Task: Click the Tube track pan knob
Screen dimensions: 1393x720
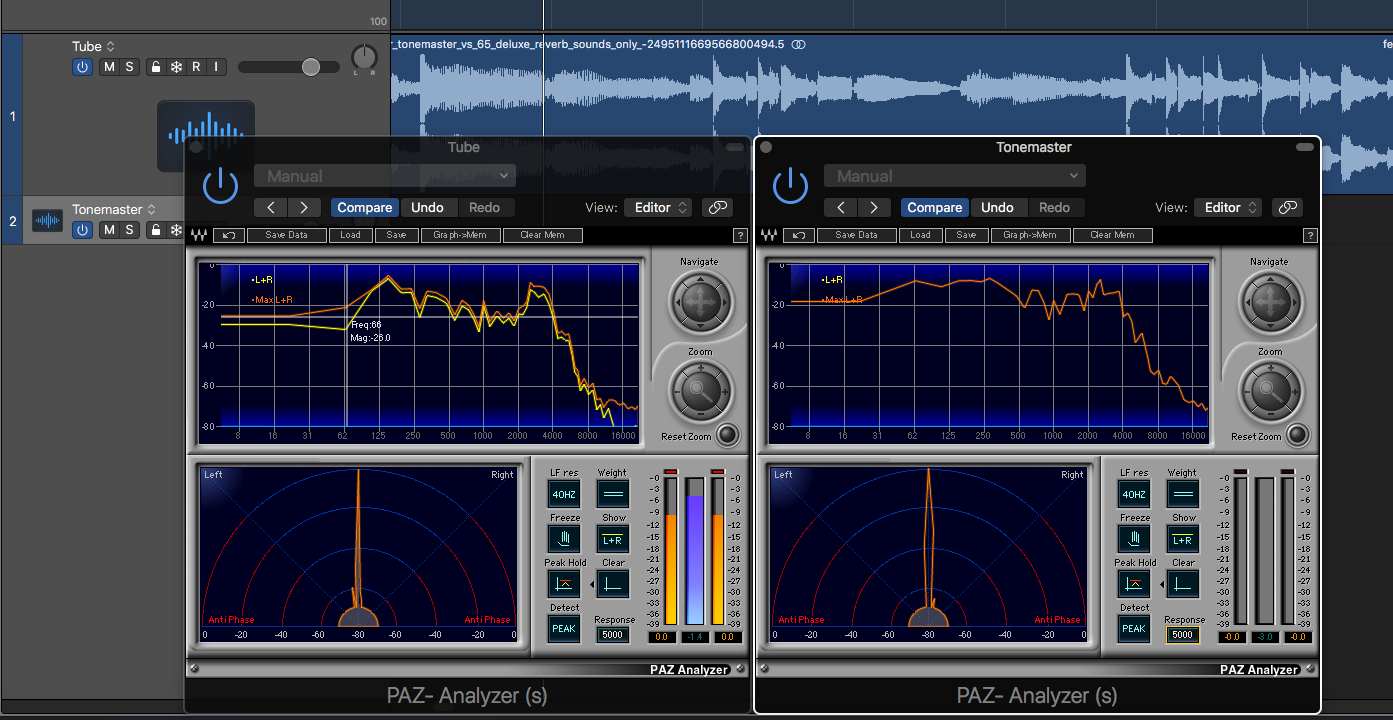Action: click(x=365, y=58)
